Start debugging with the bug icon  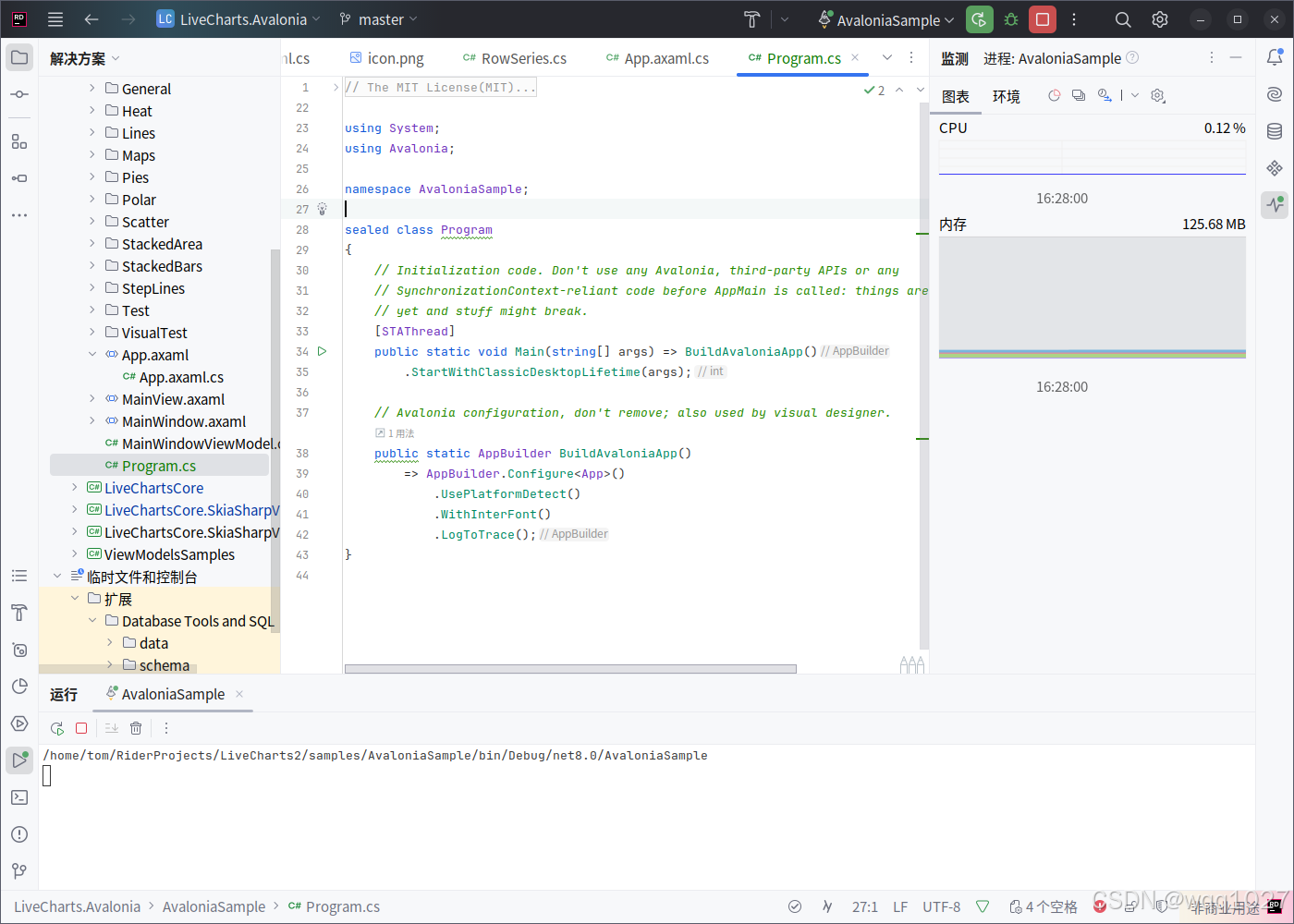pos(1011,19)
